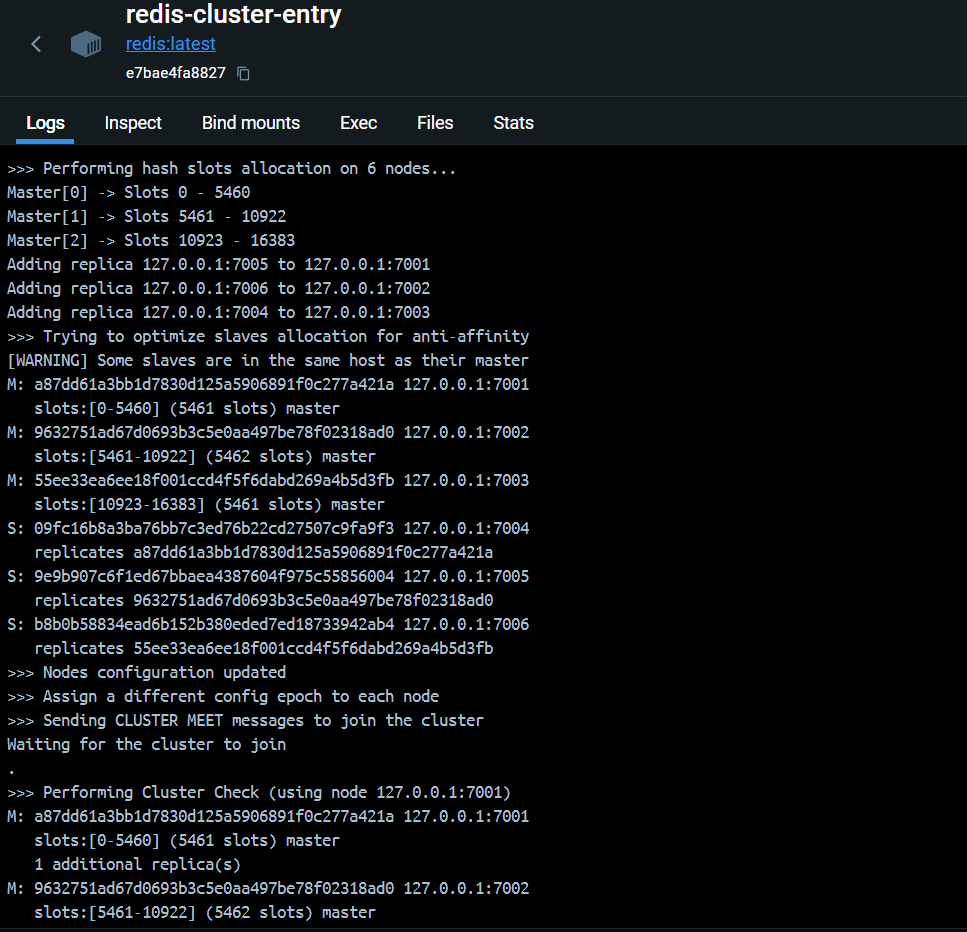
Task: Copy container ID e7bae4fa8827 with copy icon
Action: coord(244,73)
